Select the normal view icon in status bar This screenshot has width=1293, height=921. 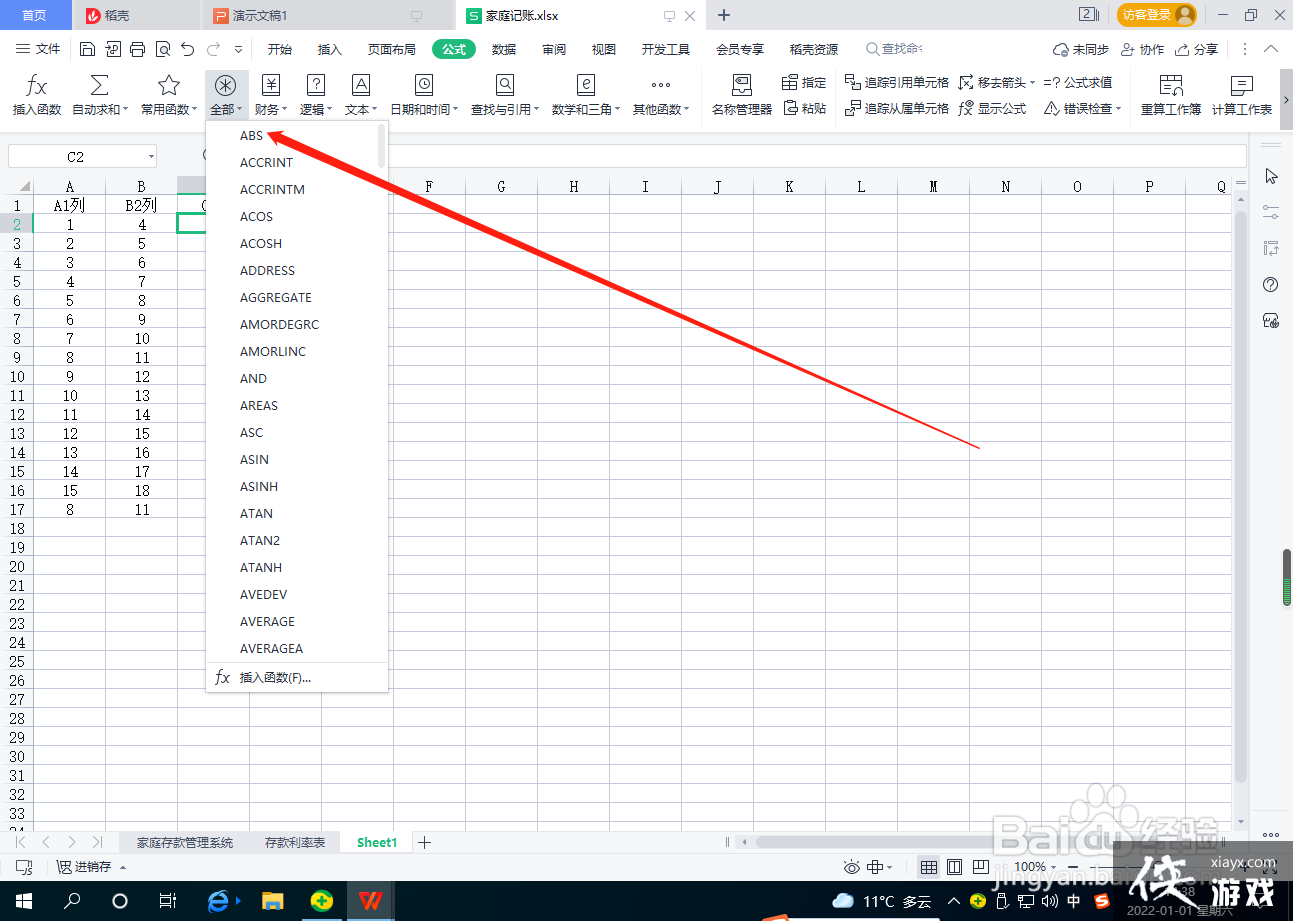929,867
